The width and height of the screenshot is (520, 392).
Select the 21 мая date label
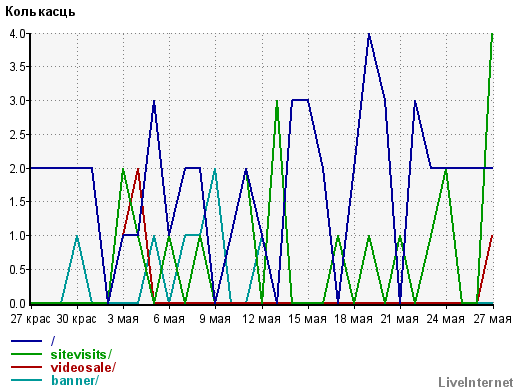[399, 319]
